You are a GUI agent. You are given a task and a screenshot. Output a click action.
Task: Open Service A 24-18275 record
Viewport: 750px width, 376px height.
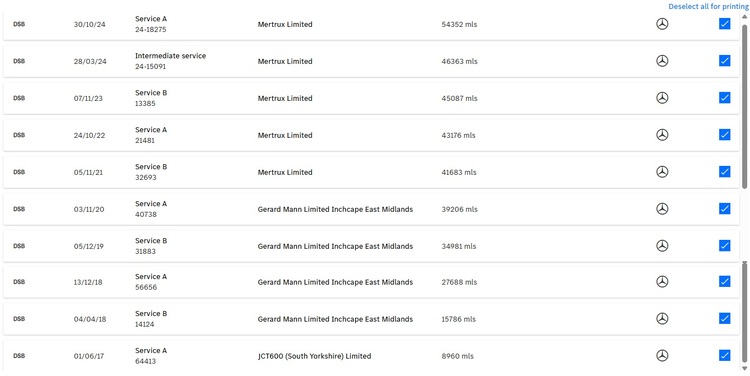pyautogui.click(x=371, y=24)
